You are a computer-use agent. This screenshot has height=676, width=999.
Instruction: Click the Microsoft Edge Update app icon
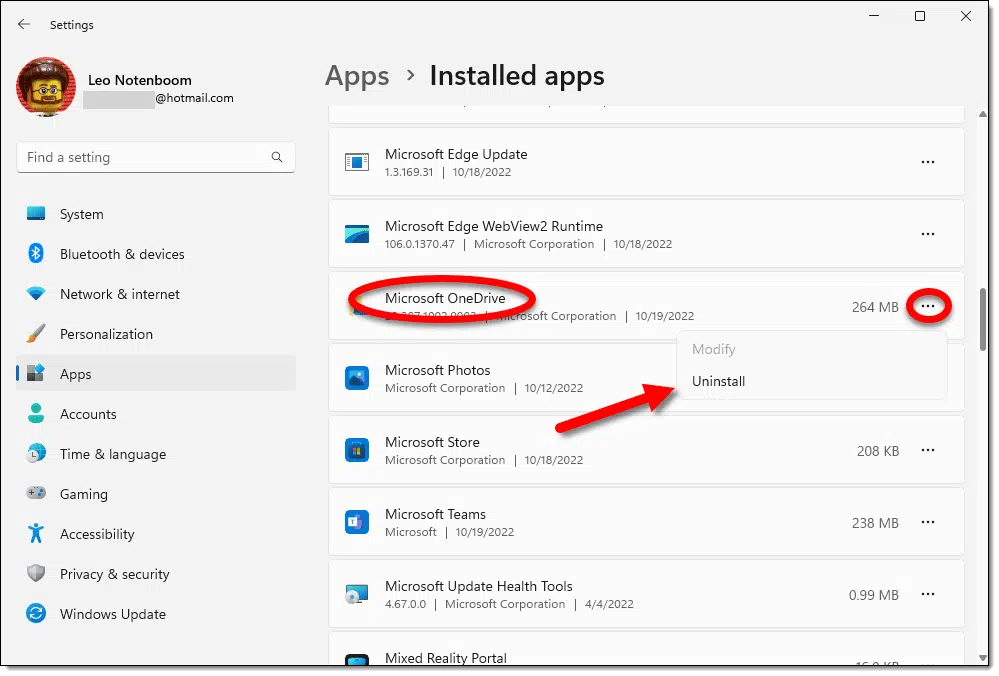(357, 162)
